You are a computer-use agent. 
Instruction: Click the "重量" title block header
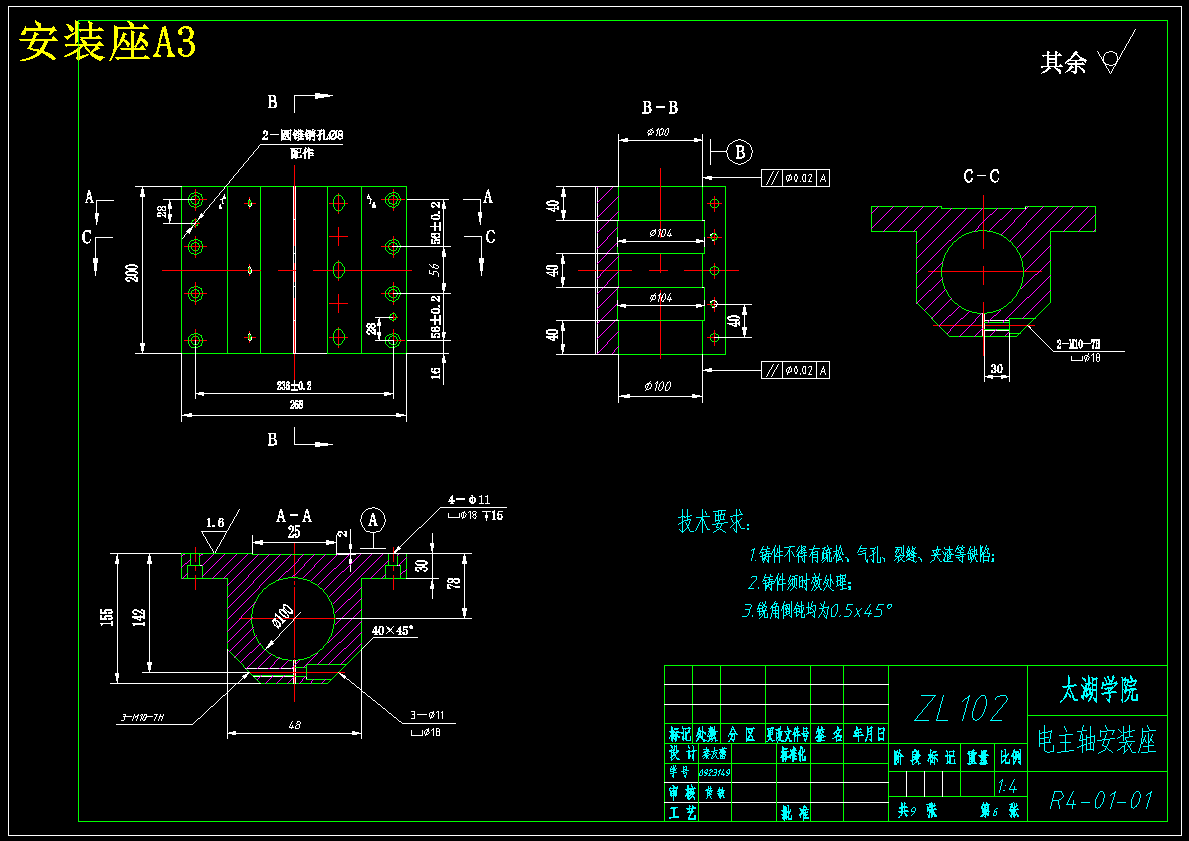click(977, 758)
